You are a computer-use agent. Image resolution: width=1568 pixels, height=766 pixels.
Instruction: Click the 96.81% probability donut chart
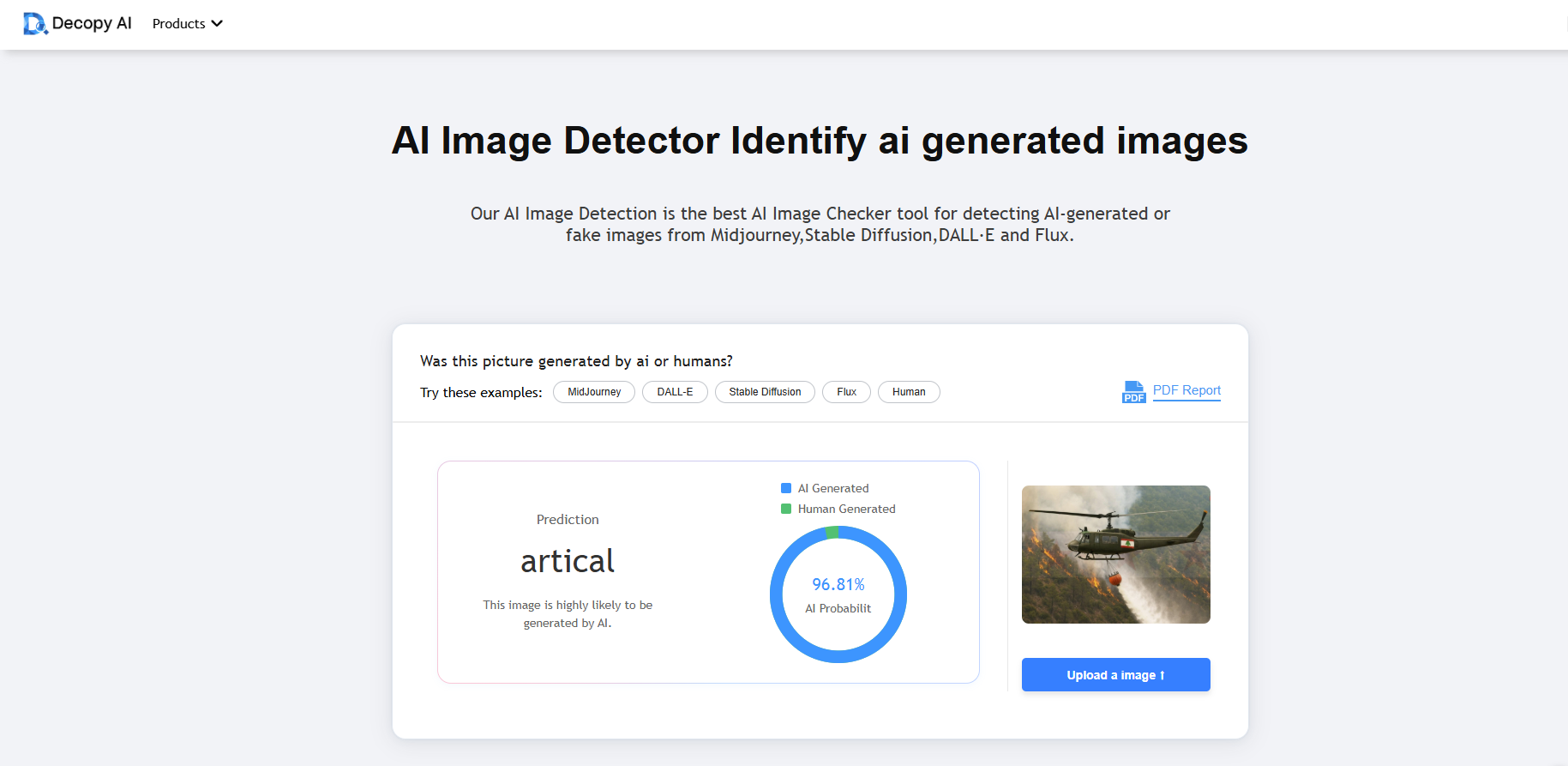[x=838, y=594]
